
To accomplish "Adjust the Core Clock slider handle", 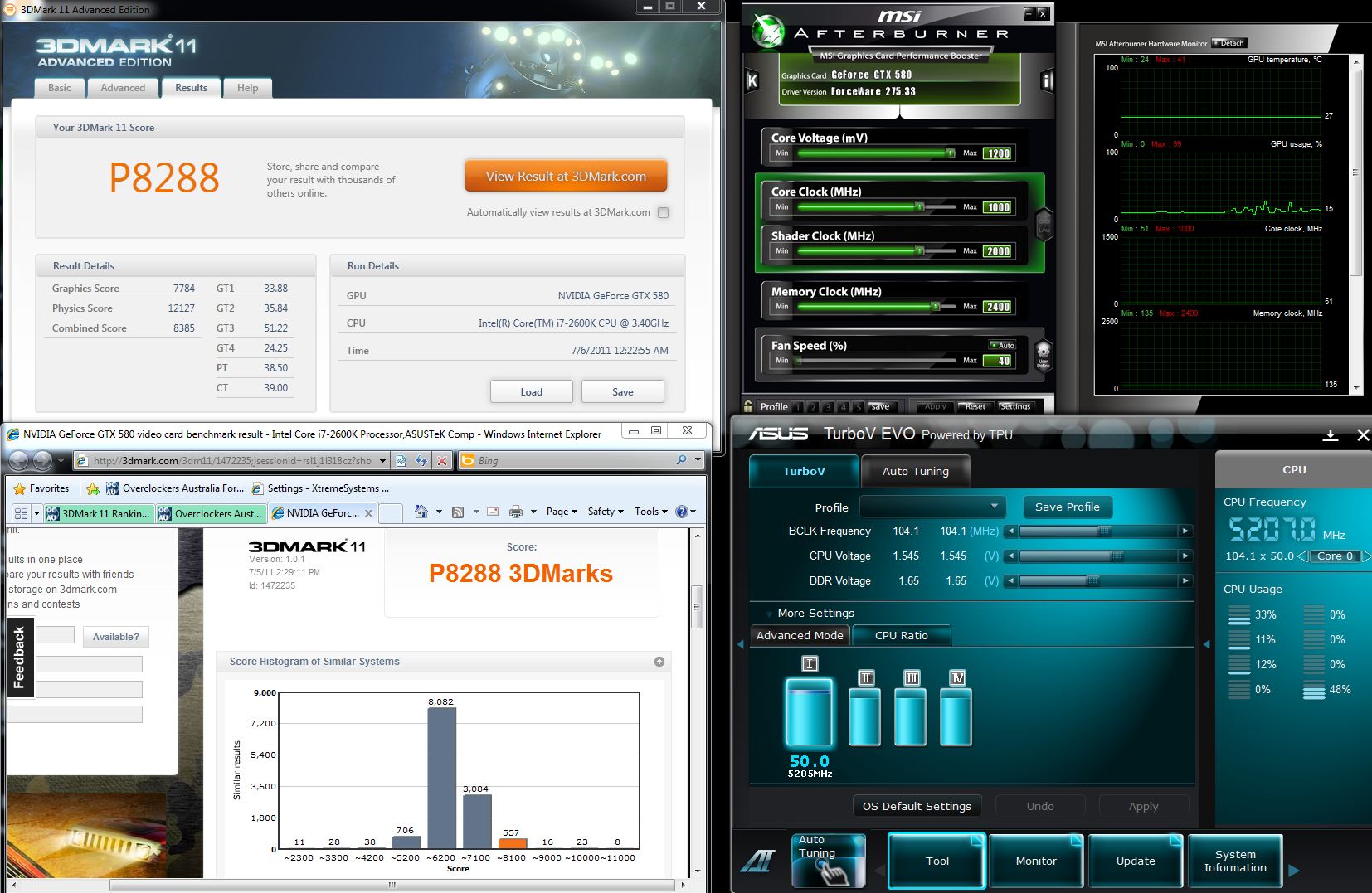I will [x=919, y=206].
